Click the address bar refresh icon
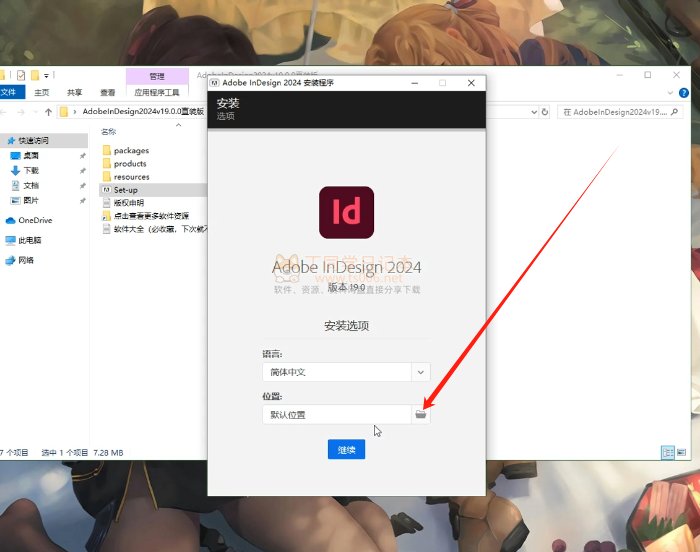This screenshot has height=552, width=700. pyautogui.click(x=545, y=112)
